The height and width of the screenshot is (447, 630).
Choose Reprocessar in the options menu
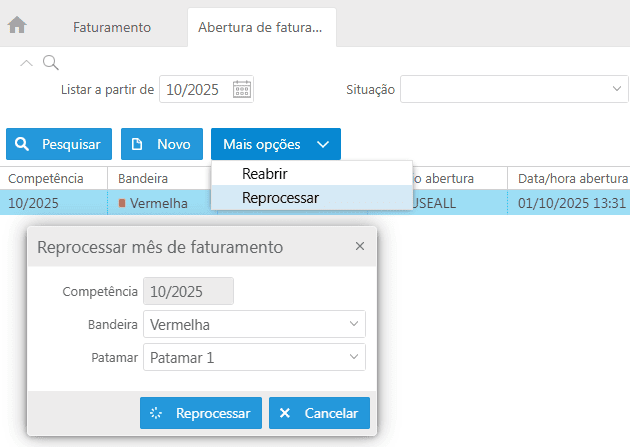[280, 198]
